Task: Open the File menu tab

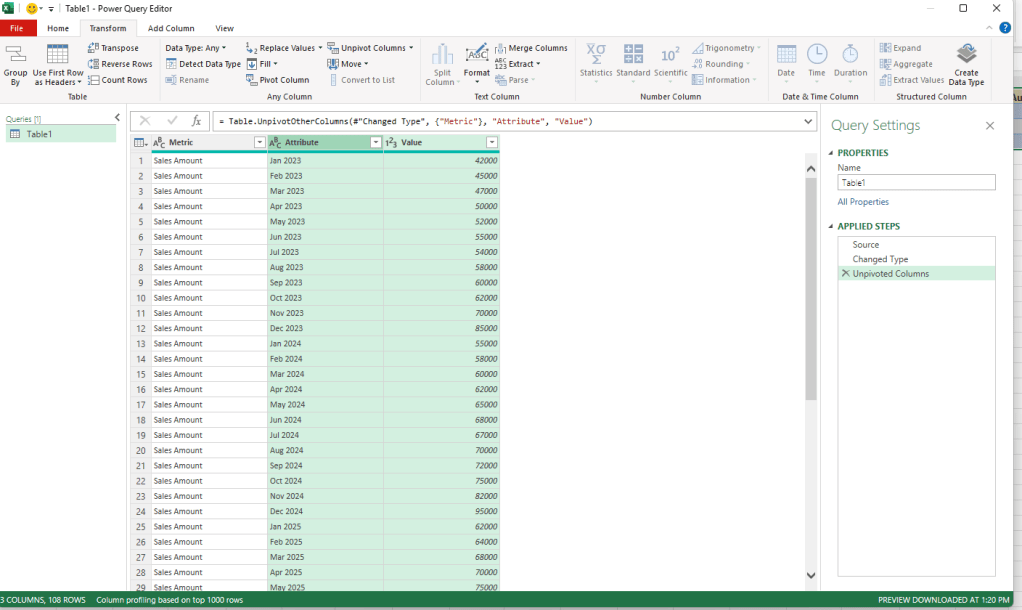Action: [17, 28]
